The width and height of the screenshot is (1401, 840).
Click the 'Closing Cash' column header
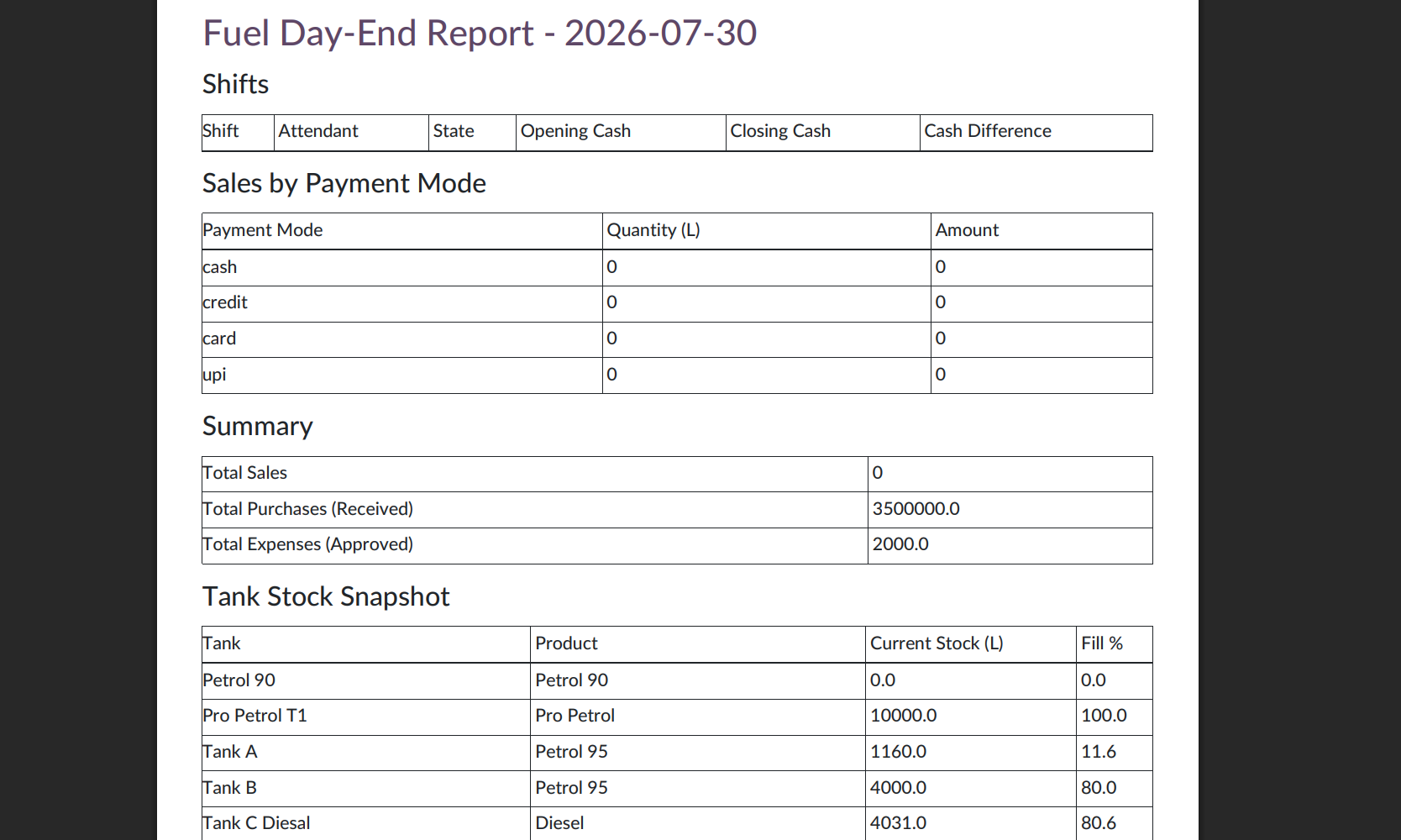point(780,131)
